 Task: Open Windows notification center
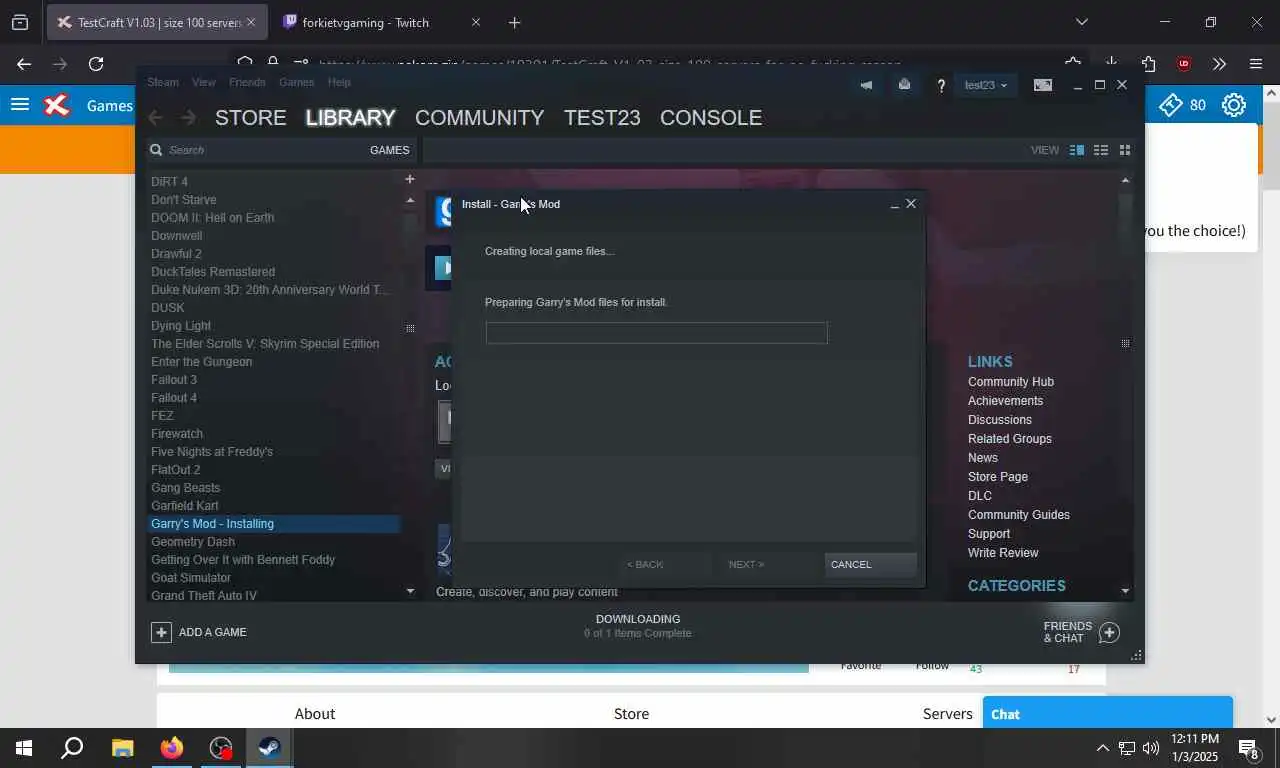(1249, 748)
